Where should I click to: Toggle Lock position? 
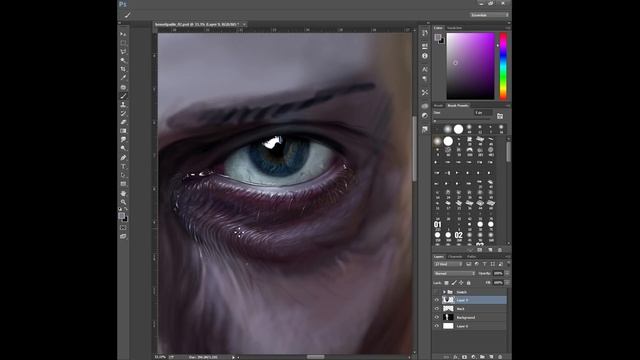(x=461, y=282)
